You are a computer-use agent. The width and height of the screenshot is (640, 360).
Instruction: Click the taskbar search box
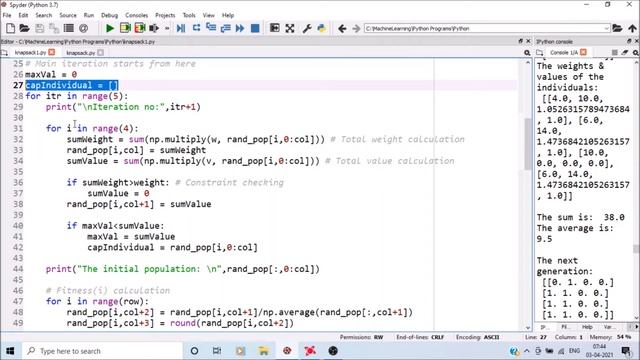(102, 351)
